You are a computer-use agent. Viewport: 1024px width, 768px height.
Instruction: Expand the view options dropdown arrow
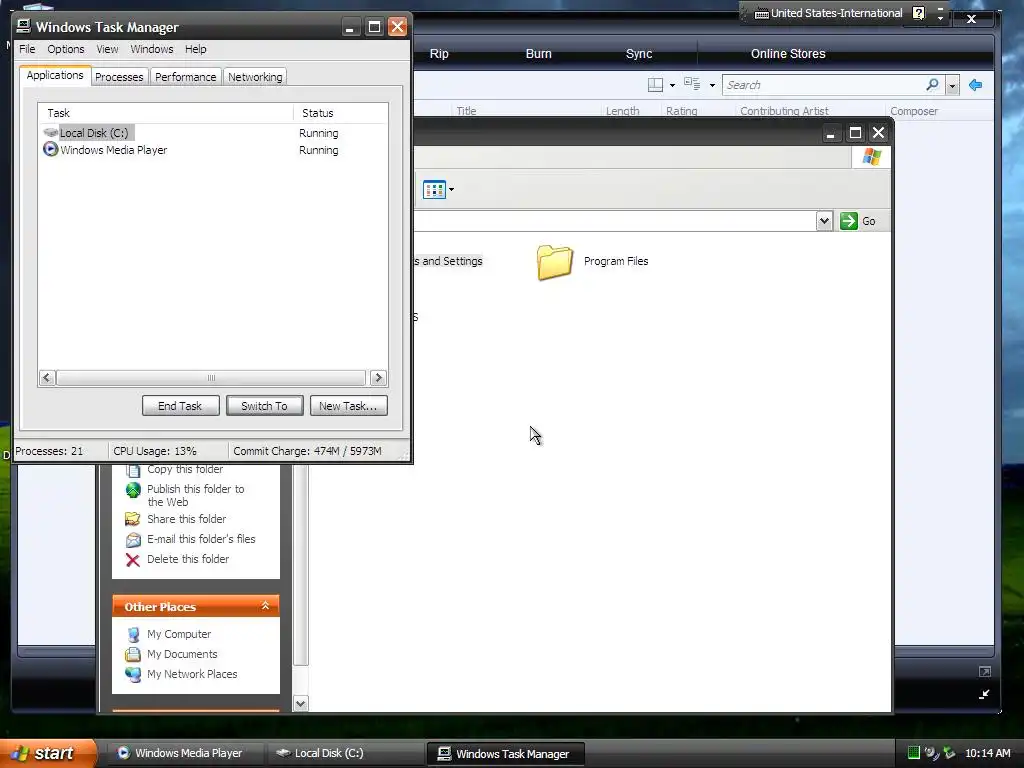click(x=712, y=85)
